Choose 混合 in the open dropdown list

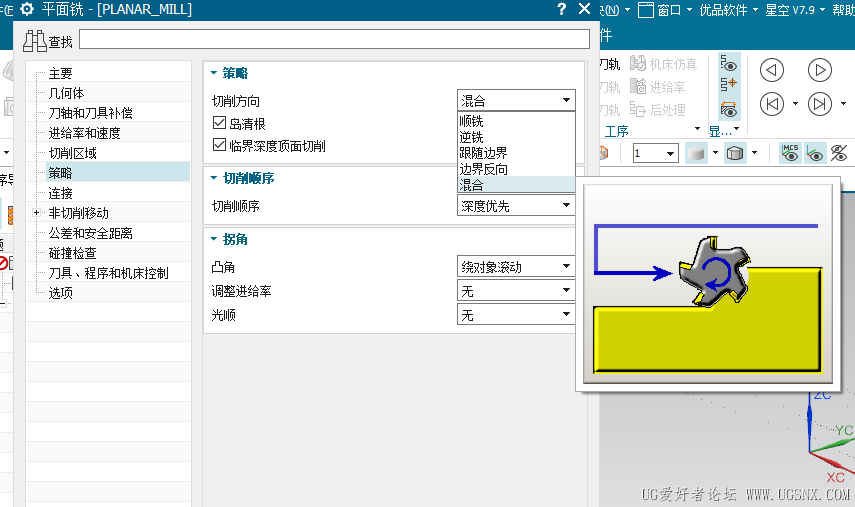pyautogui.click(x=516, y=185)
